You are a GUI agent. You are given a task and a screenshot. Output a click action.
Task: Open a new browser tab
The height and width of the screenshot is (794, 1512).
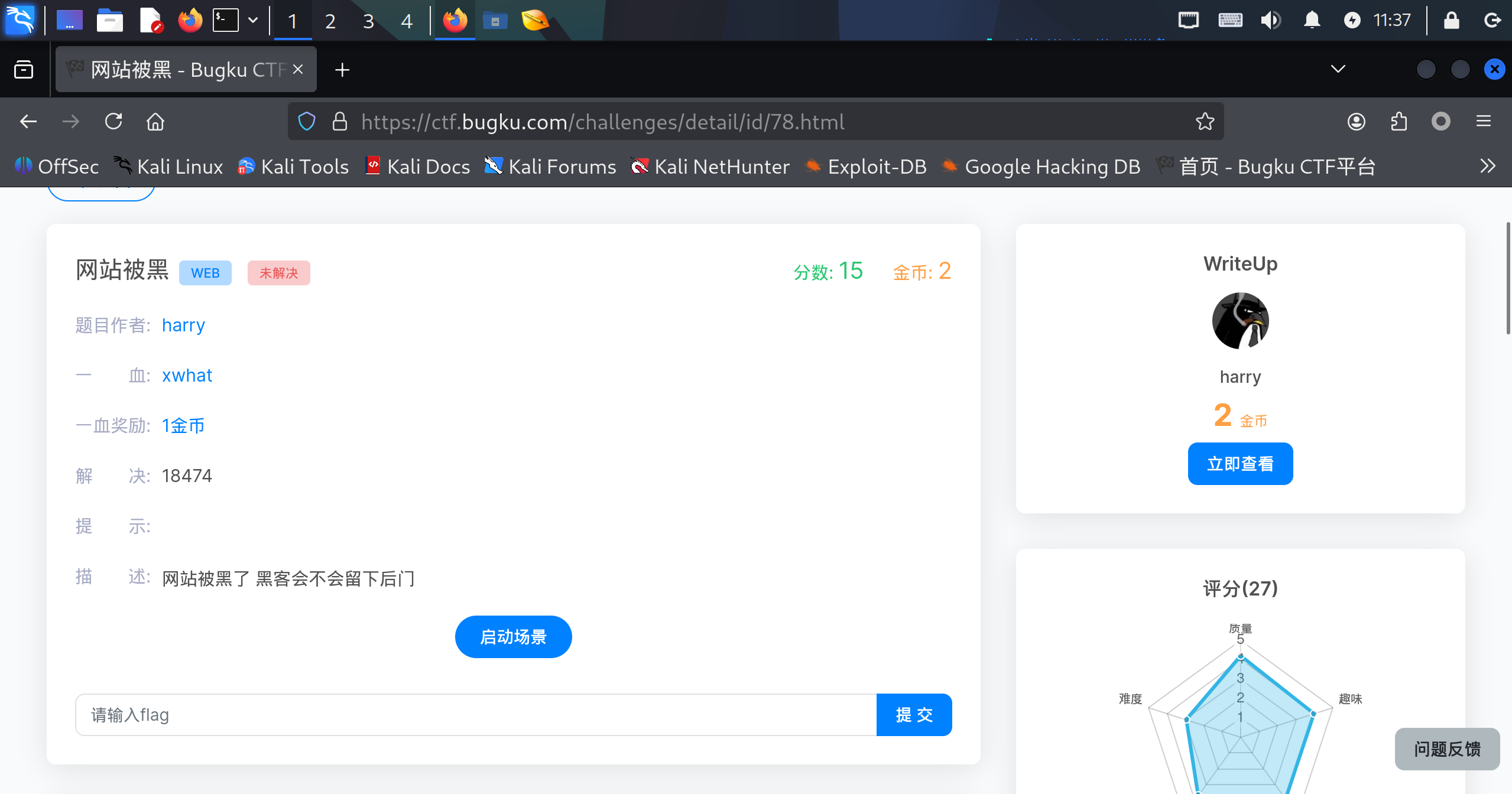(342, 70)
